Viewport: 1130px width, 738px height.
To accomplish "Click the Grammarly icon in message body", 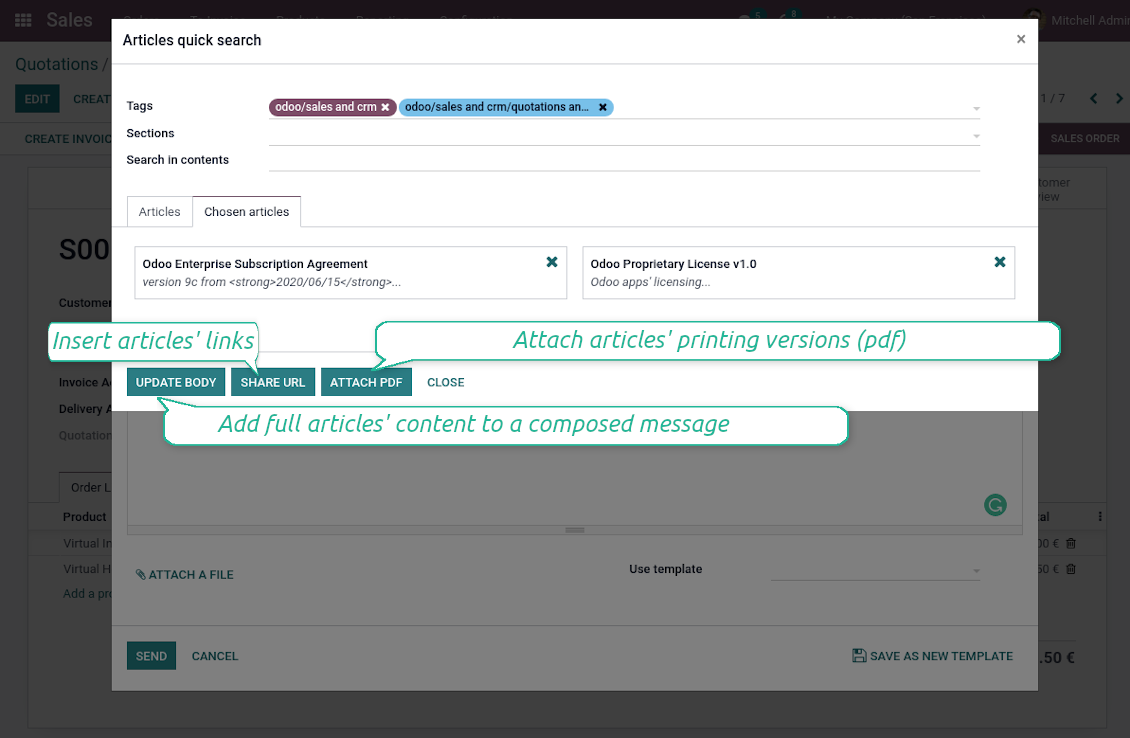I will tap(995, 505).
